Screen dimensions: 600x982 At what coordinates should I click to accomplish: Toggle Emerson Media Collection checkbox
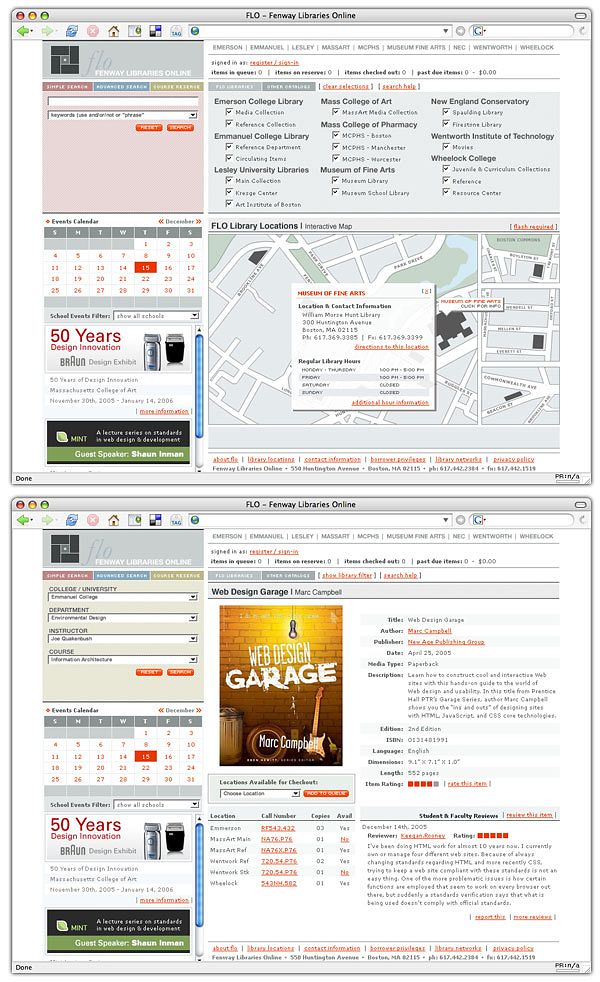(x=229, y=111)
